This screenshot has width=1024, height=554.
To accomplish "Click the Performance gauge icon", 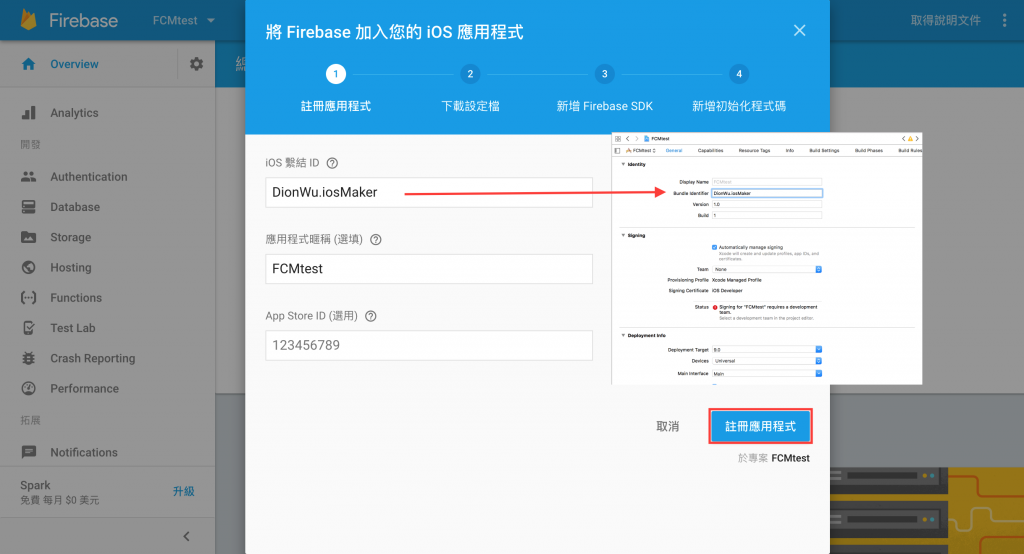I will [x=29, y=388].
